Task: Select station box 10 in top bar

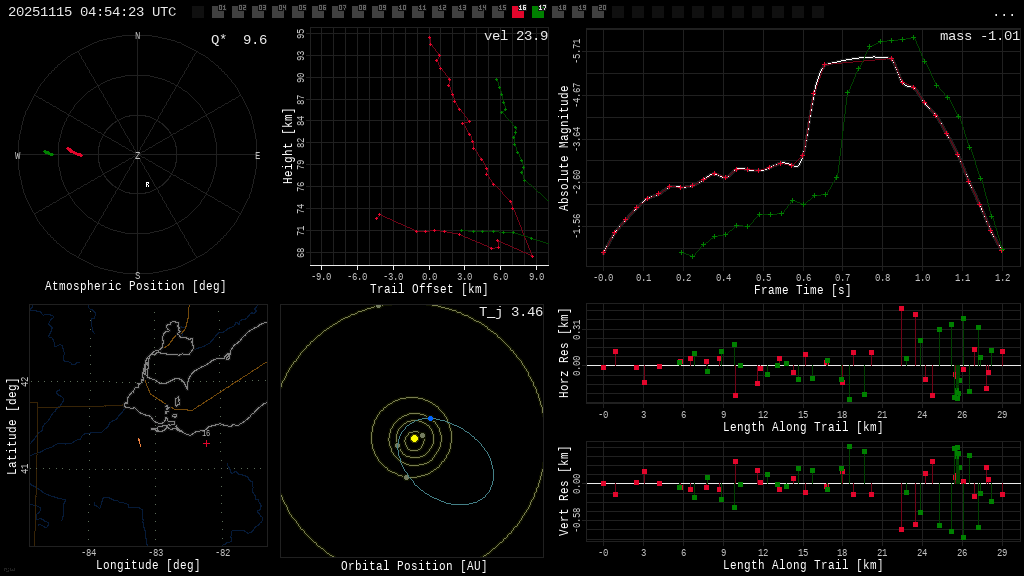Action: click(398, 11)
